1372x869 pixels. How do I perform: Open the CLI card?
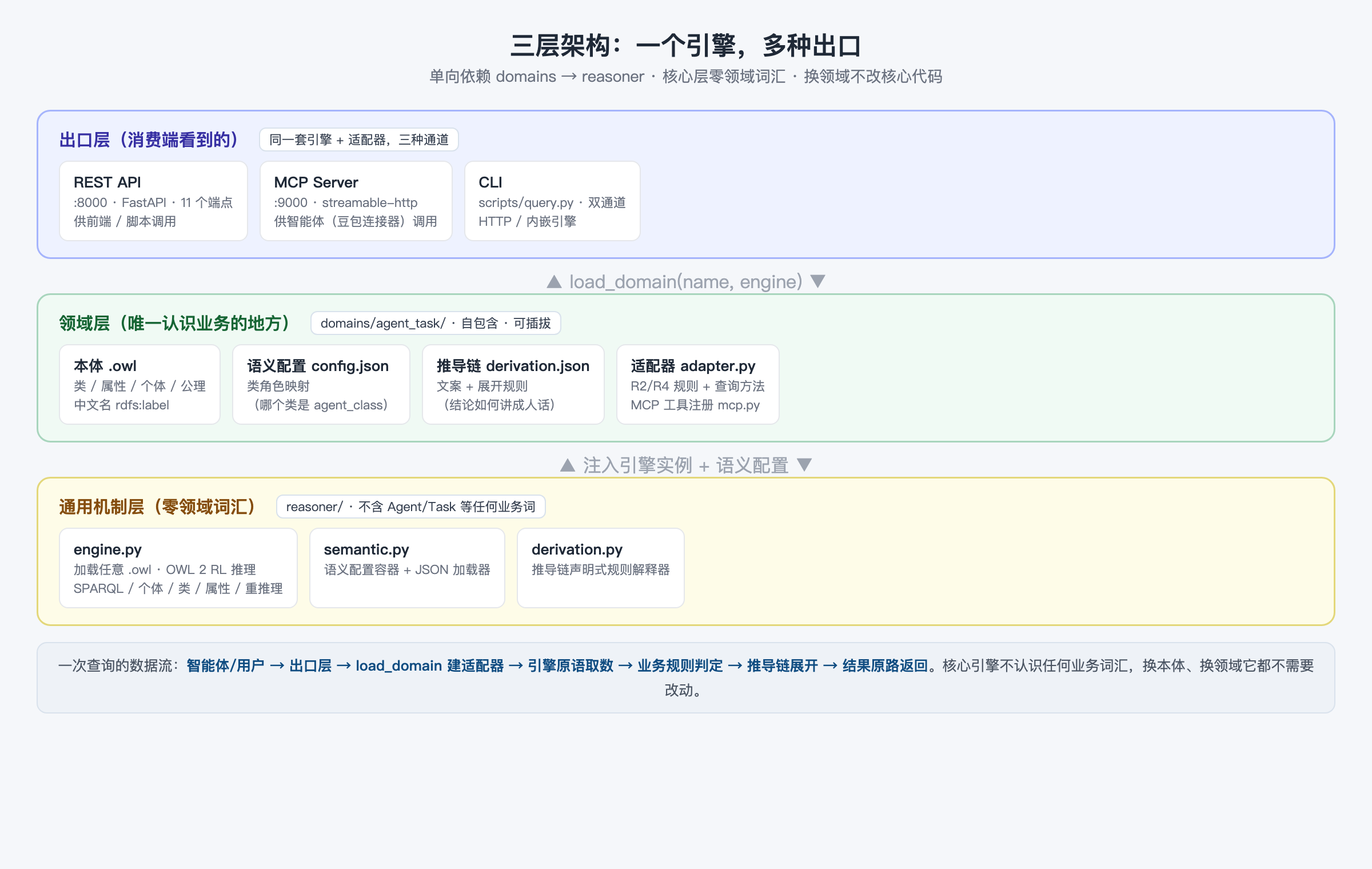point(552,201)
